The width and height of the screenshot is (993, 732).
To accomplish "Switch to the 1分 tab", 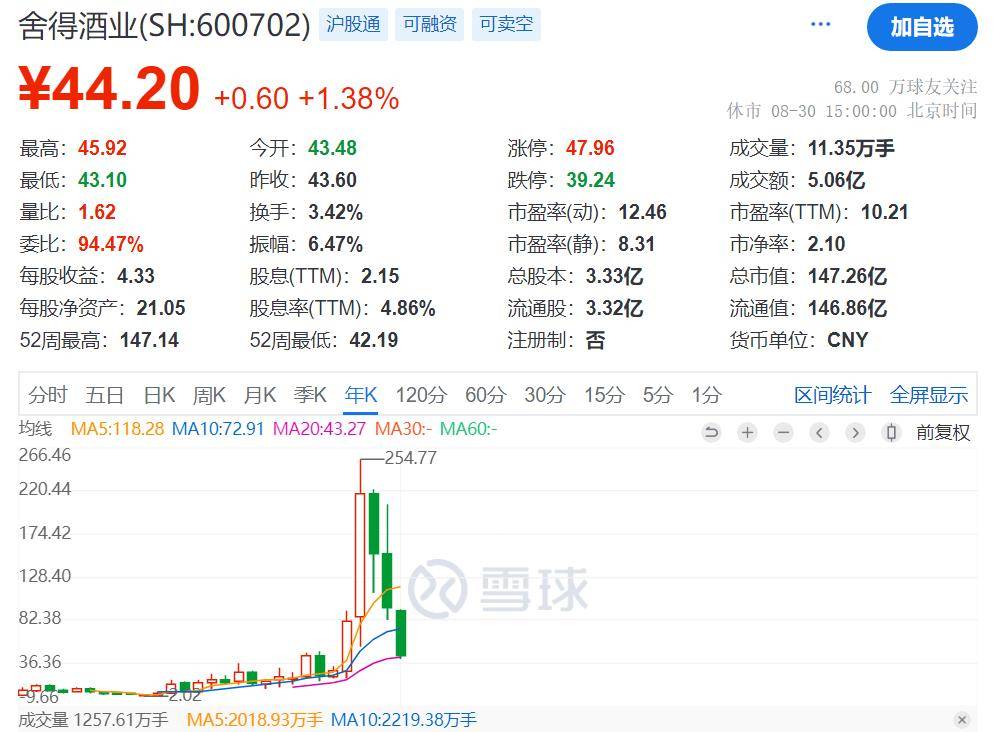I will tap(706, 395).
